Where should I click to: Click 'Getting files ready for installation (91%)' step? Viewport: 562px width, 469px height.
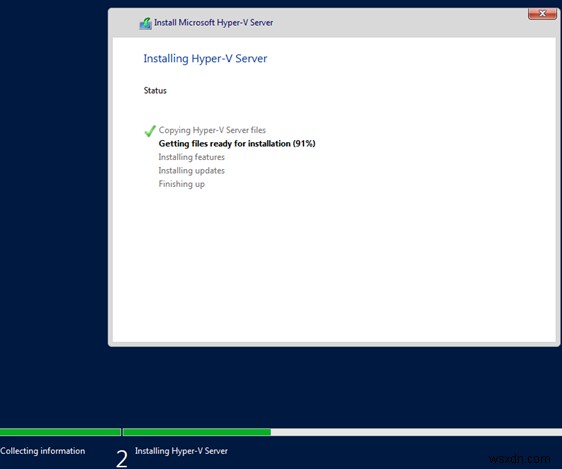coord(237,144)
